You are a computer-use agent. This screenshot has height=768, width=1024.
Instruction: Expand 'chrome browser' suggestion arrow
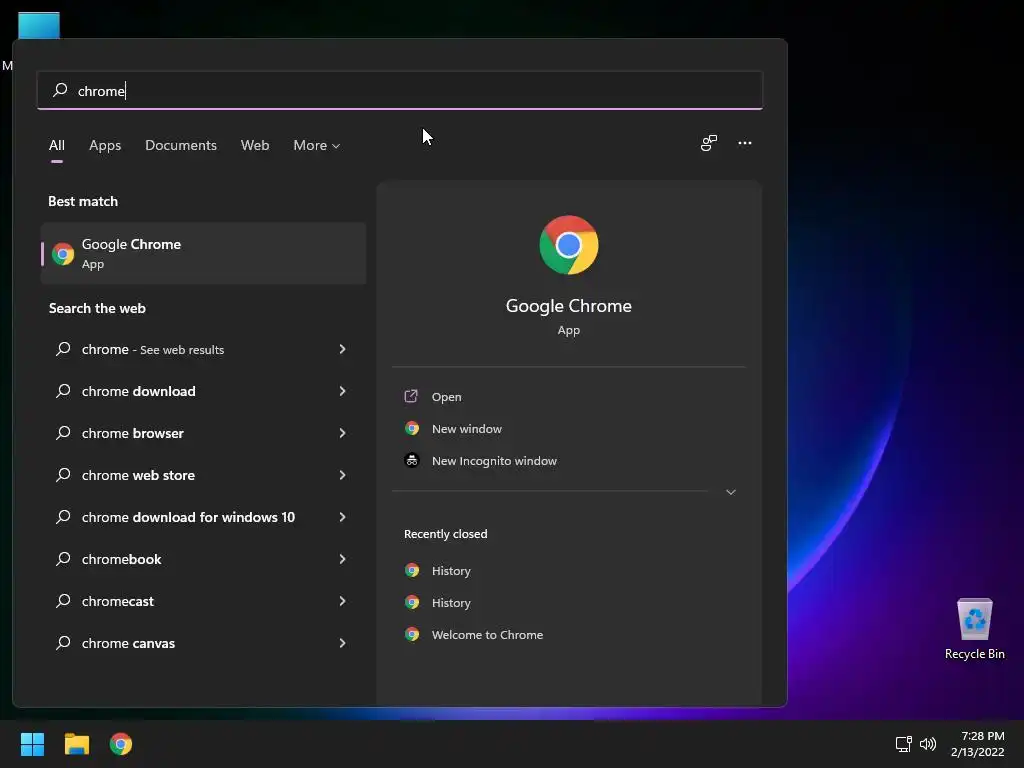click(x=342, y=433)
